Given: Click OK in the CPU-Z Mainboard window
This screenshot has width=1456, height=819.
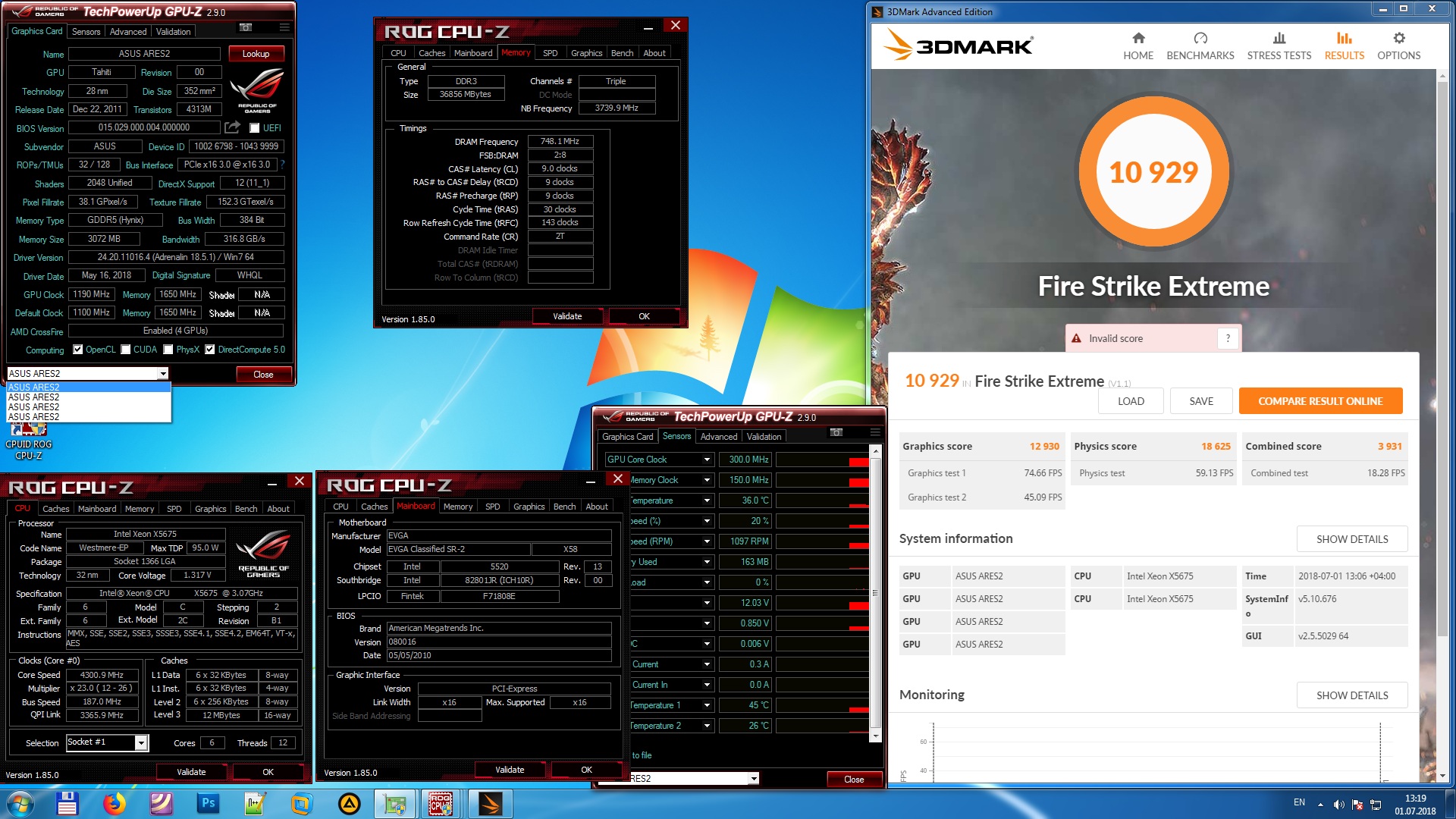Looking at the screenshot, I should coord(586,770).
